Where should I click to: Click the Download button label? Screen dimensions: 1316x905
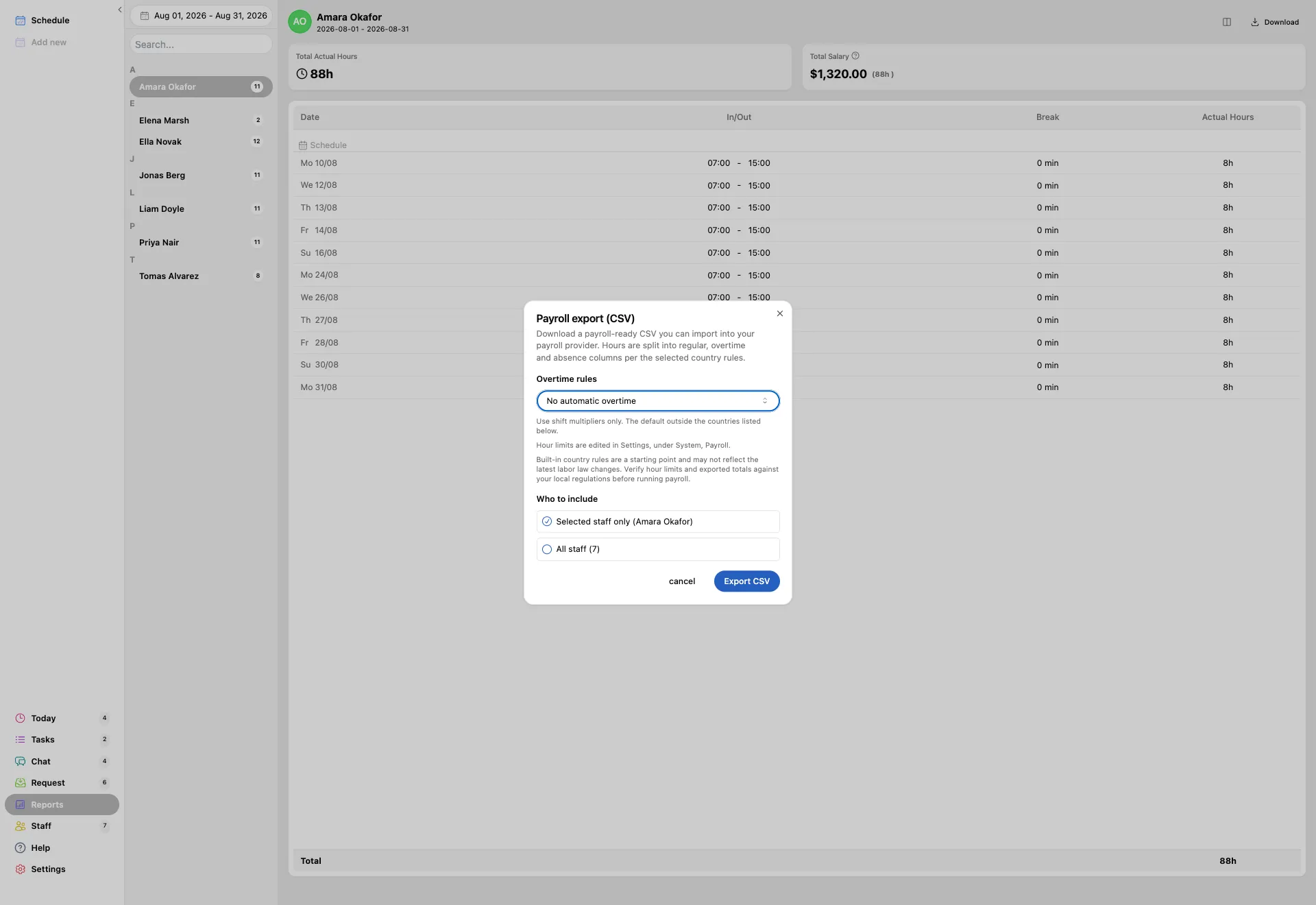[x=1282, y=22]
